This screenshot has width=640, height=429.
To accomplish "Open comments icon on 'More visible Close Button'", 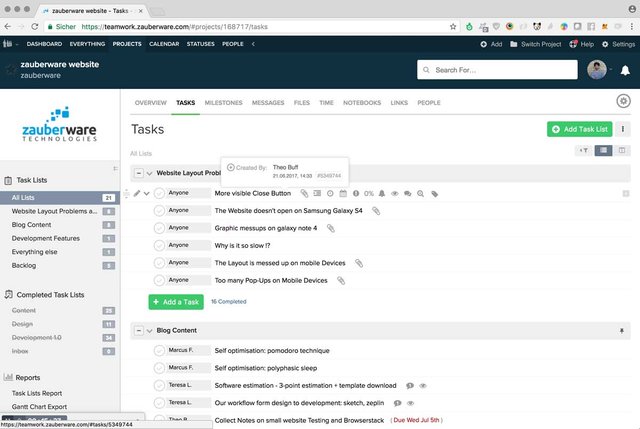I will (x=407, y=193).
